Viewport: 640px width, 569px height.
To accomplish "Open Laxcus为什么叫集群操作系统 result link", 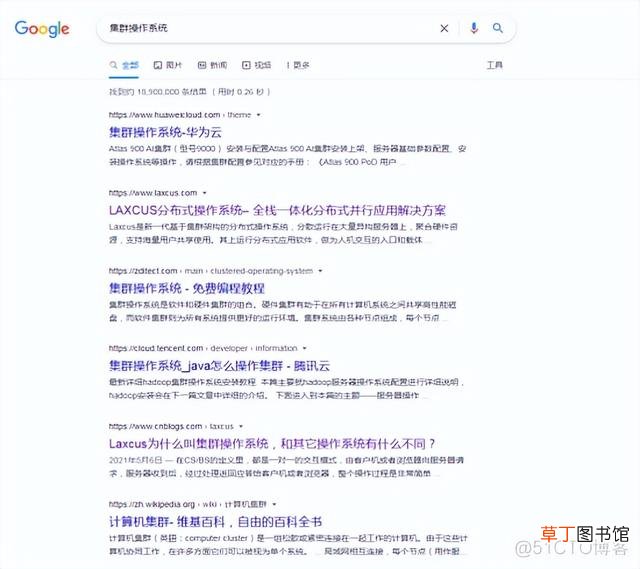I will pyautogui.click(x=272, y=444).
